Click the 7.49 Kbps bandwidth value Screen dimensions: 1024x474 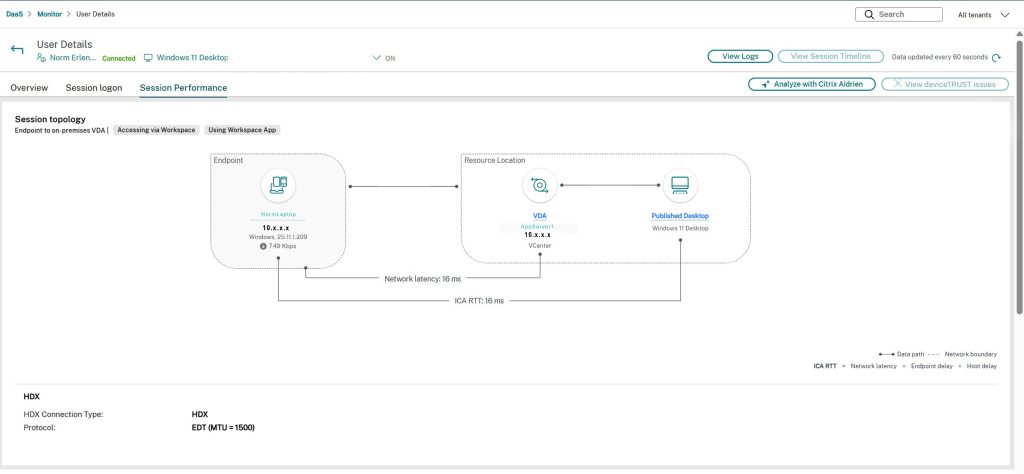[283, 247]
